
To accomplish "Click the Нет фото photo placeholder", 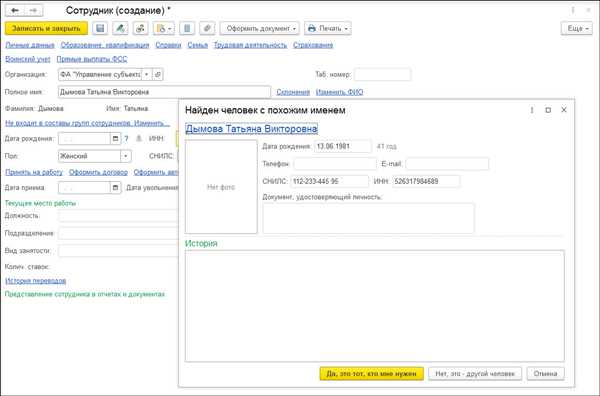I will (x=221, y=187).
